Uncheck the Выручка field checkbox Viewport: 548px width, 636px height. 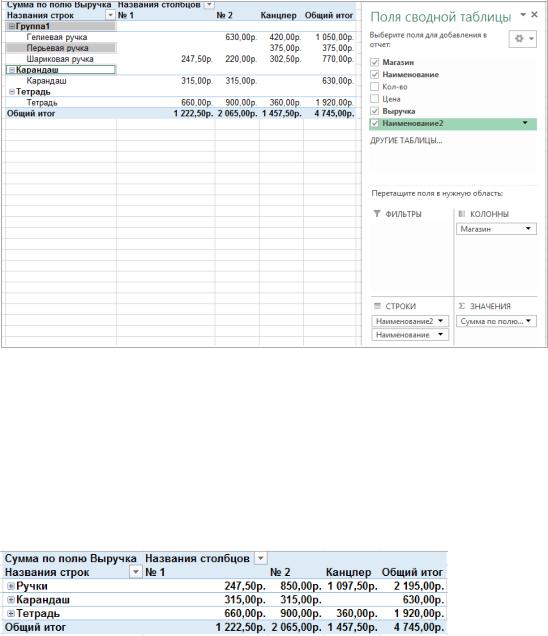point(374,111)
